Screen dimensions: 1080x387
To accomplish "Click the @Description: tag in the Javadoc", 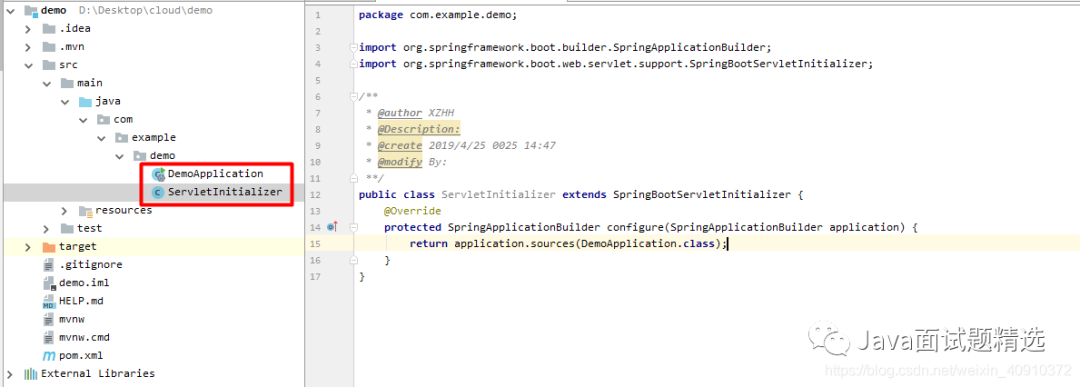I will (x=419, y=129).
